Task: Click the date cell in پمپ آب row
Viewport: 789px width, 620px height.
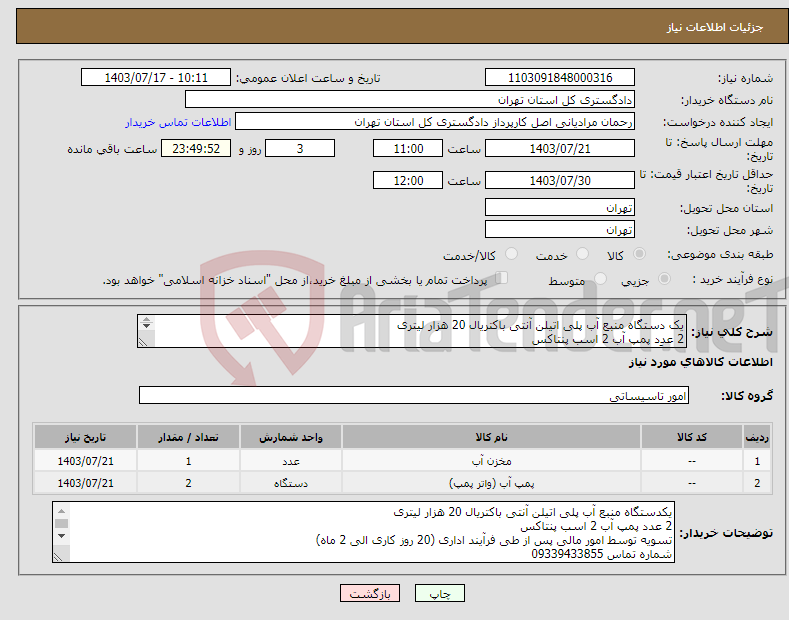Action: (x=86, y=483)
